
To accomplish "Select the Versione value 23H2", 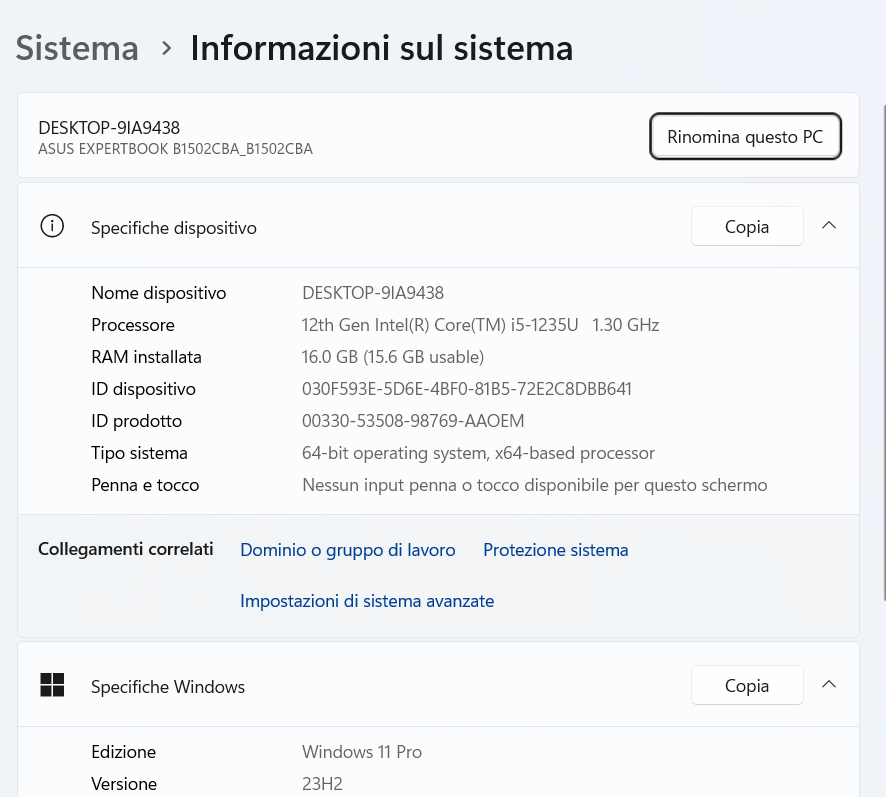I will 322,784.
